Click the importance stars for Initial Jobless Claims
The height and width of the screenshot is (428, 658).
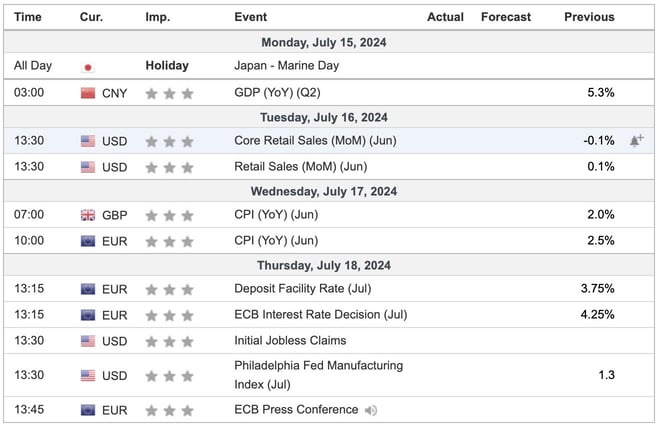click(170, 342)
